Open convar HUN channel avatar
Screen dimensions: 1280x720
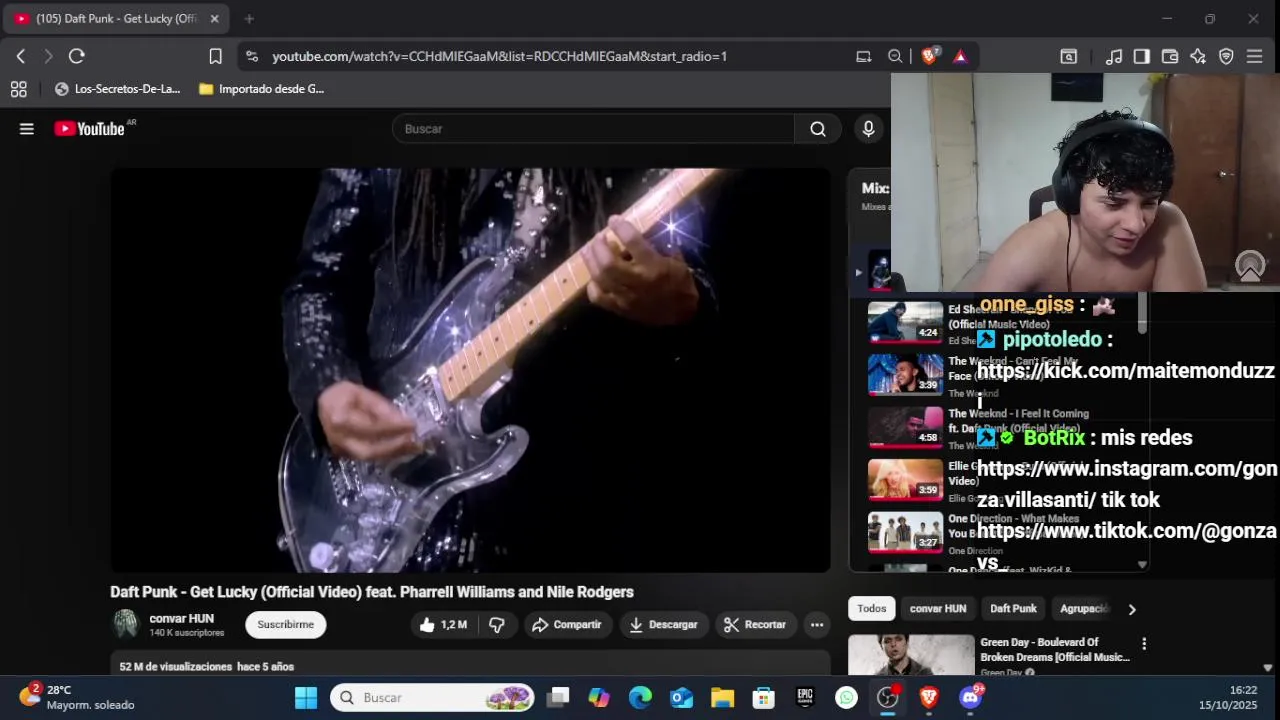125,624
